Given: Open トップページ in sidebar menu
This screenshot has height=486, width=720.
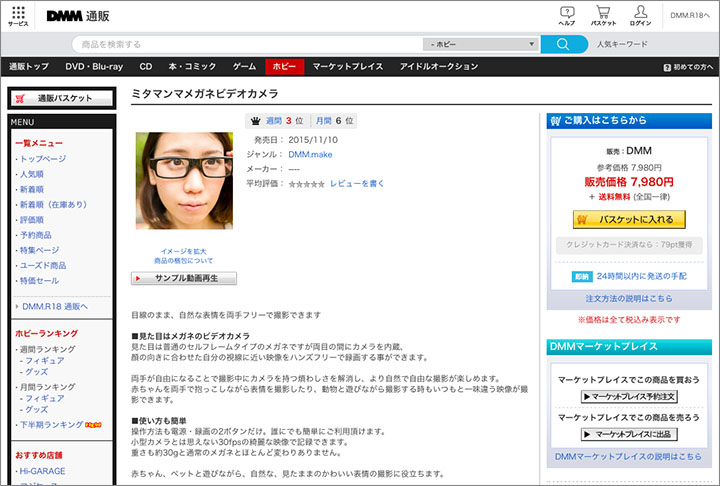Looking at the screenshot, I should (x=43, y=159).
